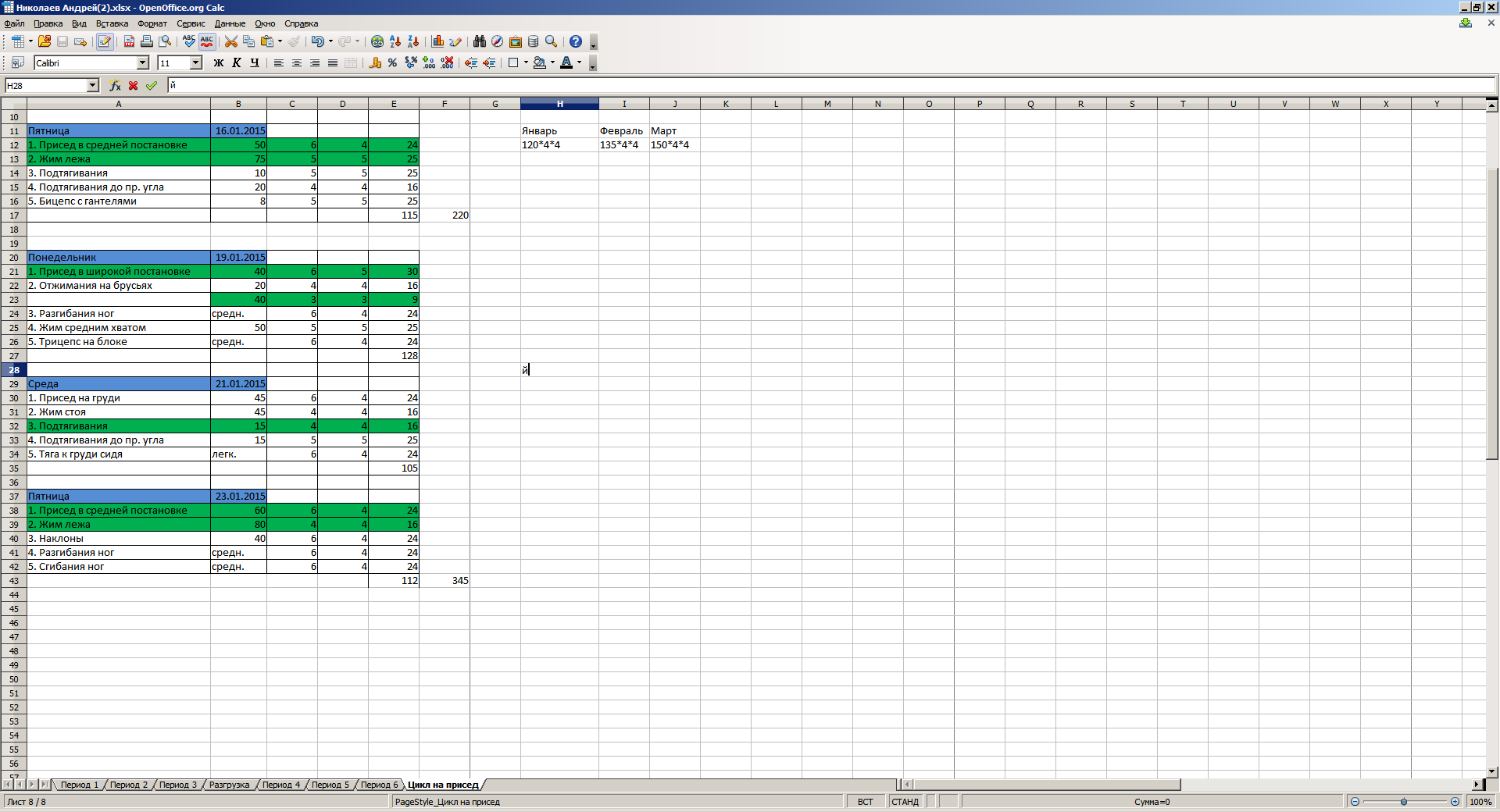Expand the font size dropdown
1500x812 pixels.
pyautogui.click(x=196, y=63)
